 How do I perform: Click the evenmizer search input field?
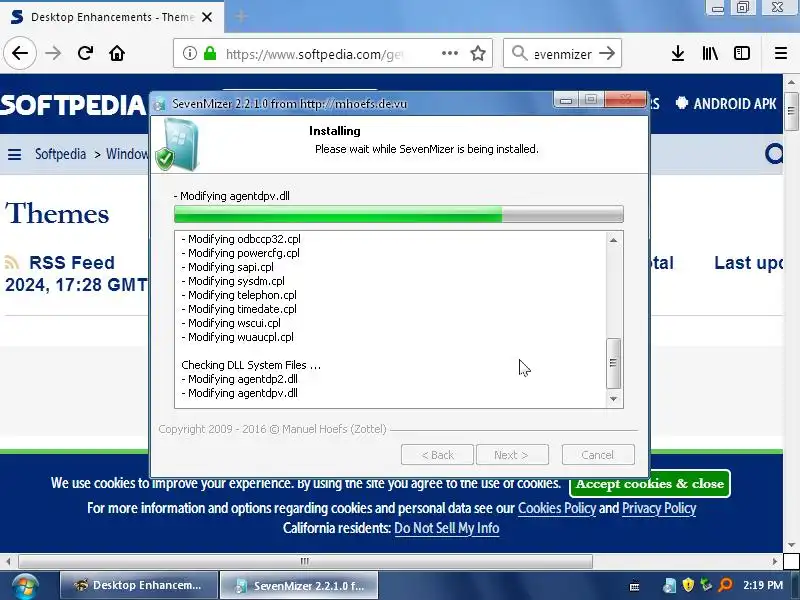pos(562,54)
